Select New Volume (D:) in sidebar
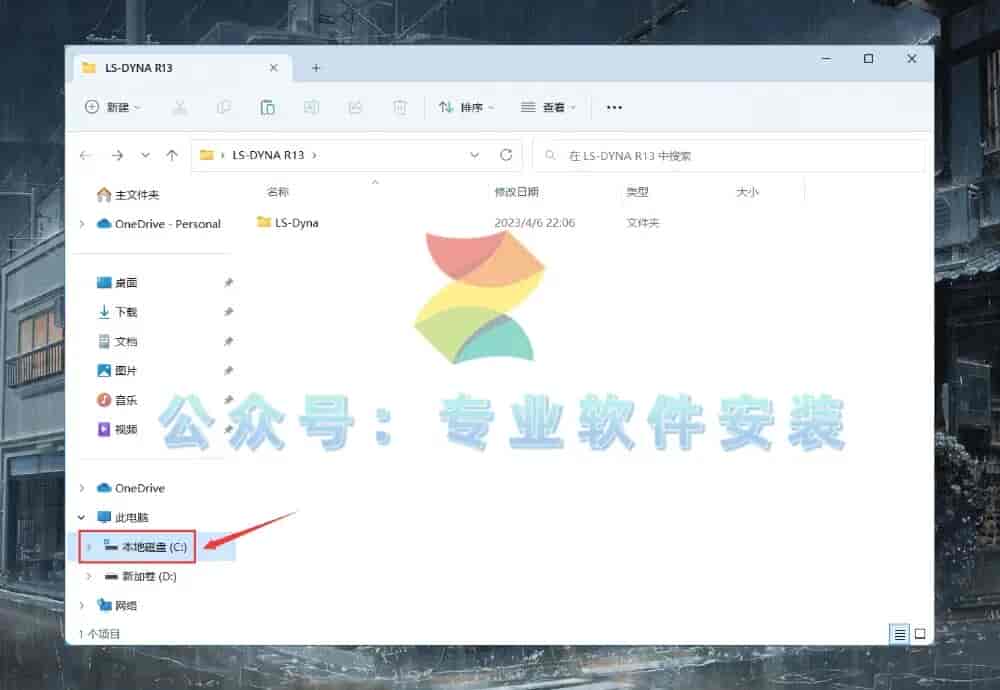The height and width of the screenshot is (690, 1000). click(x=140, y=576)
